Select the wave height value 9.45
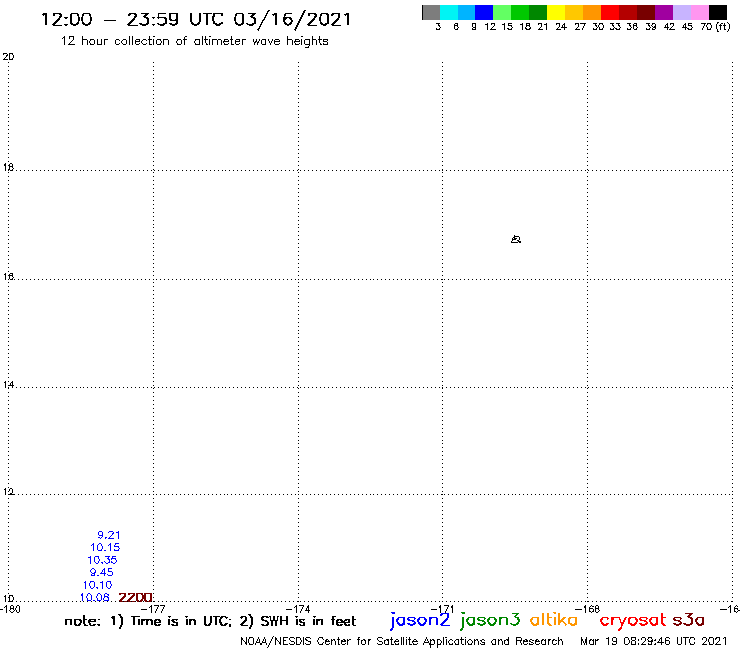The height and width of the screenshot is (650, 740). pyautogui.click(x=101, y=572)
